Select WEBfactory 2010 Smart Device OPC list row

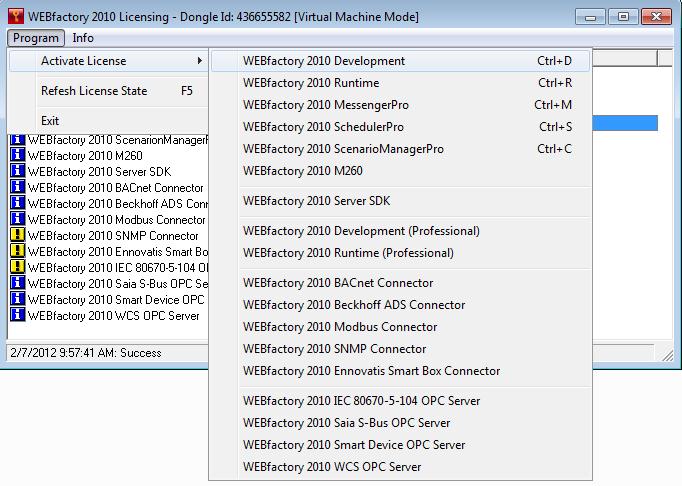click(x=116, y=300)
